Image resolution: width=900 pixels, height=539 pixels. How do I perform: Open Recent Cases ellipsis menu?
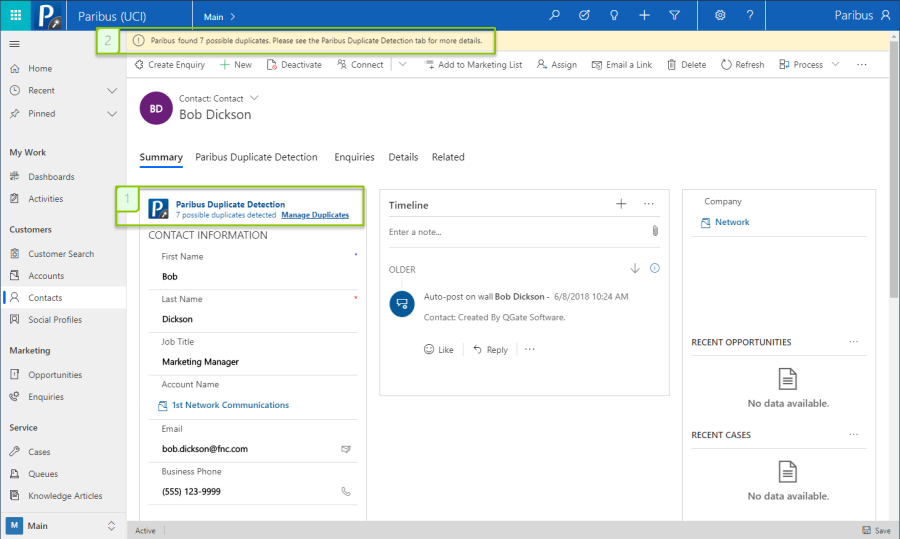[854, 435]
